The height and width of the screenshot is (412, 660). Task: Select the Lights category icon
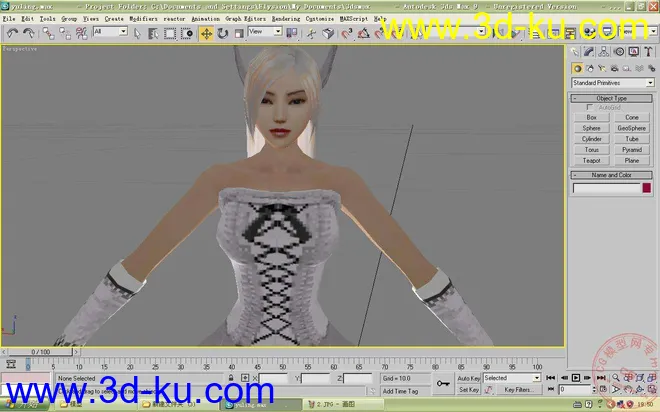click(603, 67)
